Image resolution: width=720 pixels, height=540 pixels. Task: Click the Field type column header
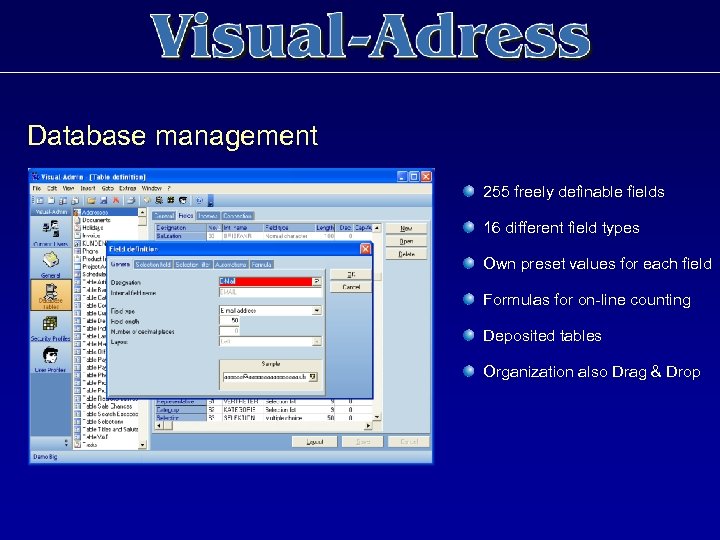[x=288, y=228]
